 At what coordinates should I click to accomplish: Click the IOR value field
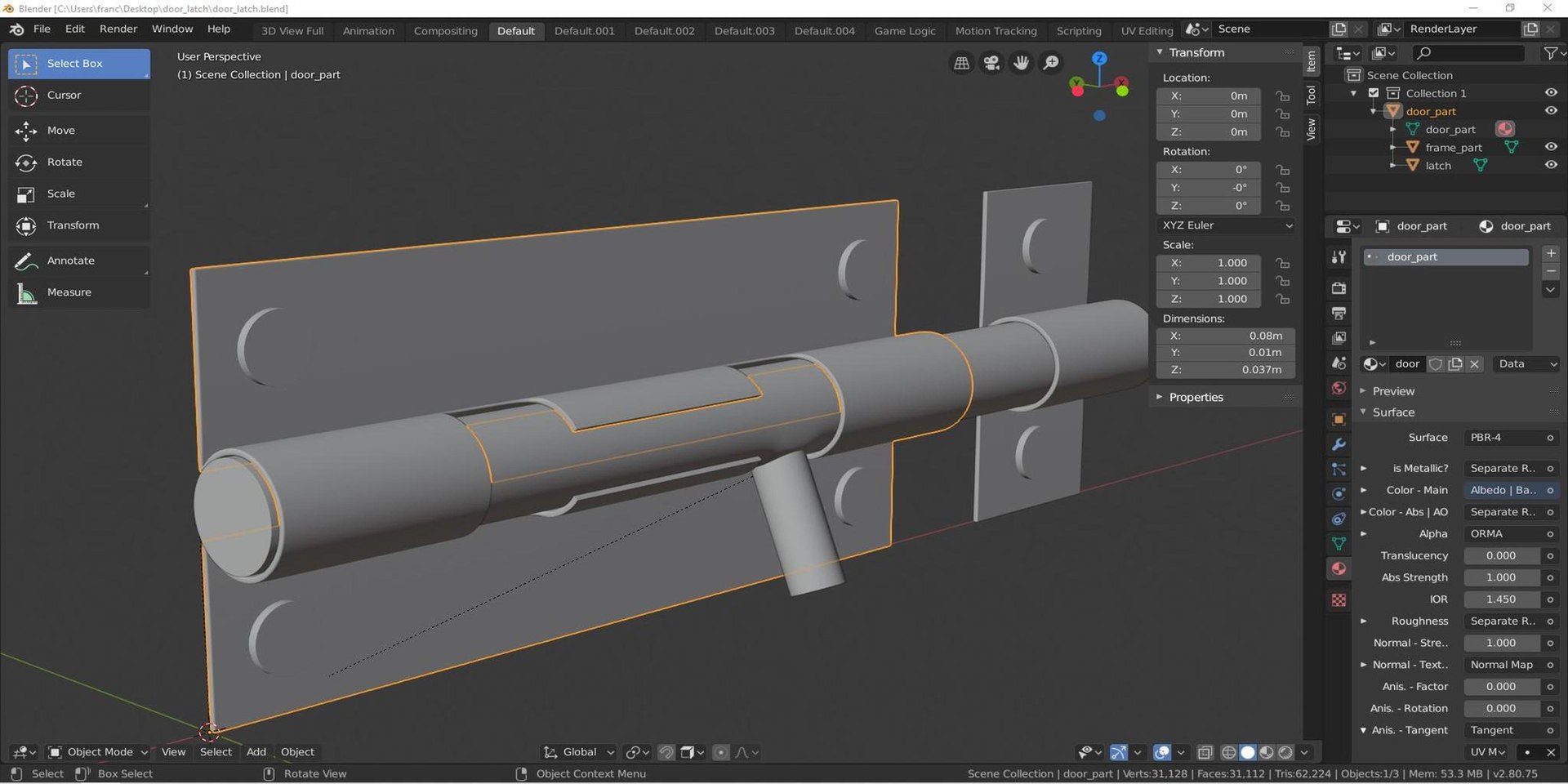tap(1501, 599)
